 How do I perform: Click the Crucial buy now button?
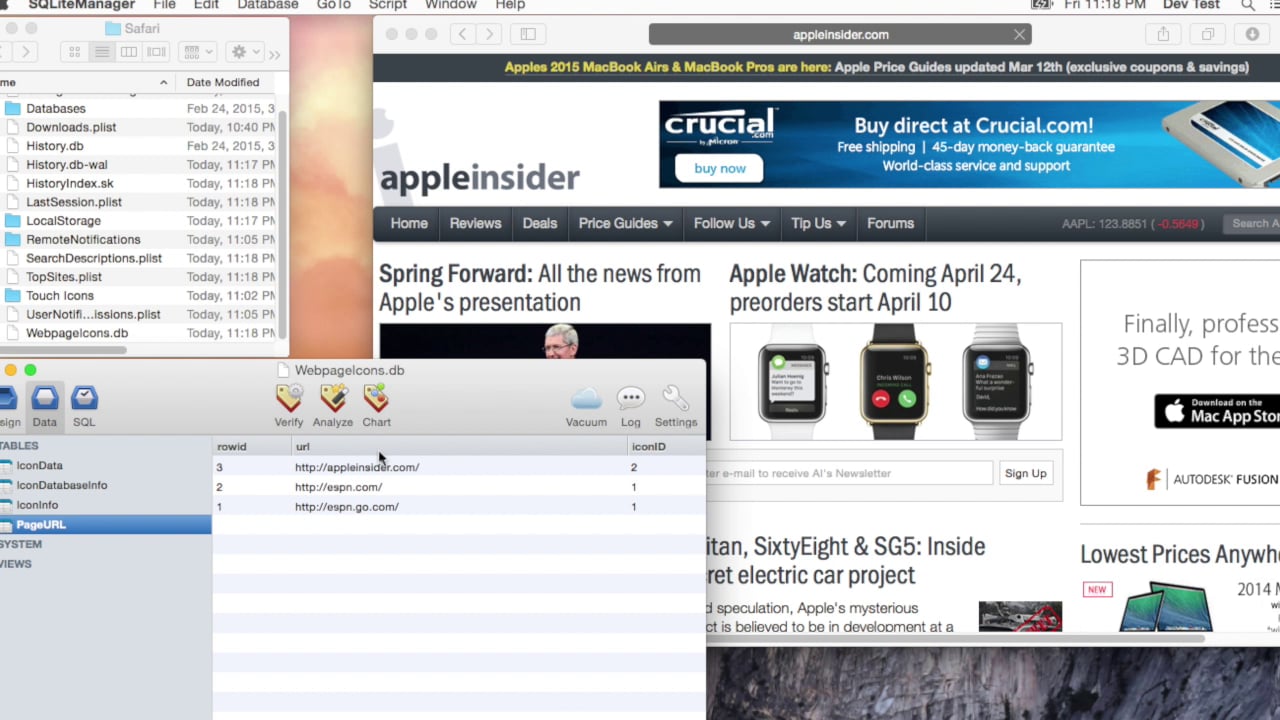coord(720,168)
